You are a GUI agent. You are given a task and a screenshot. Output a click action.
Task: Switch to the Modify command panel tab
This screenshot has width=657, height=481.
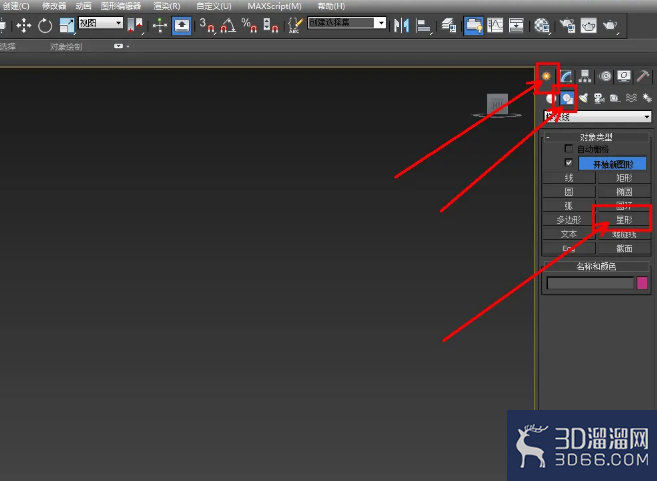tap(566, 76)
